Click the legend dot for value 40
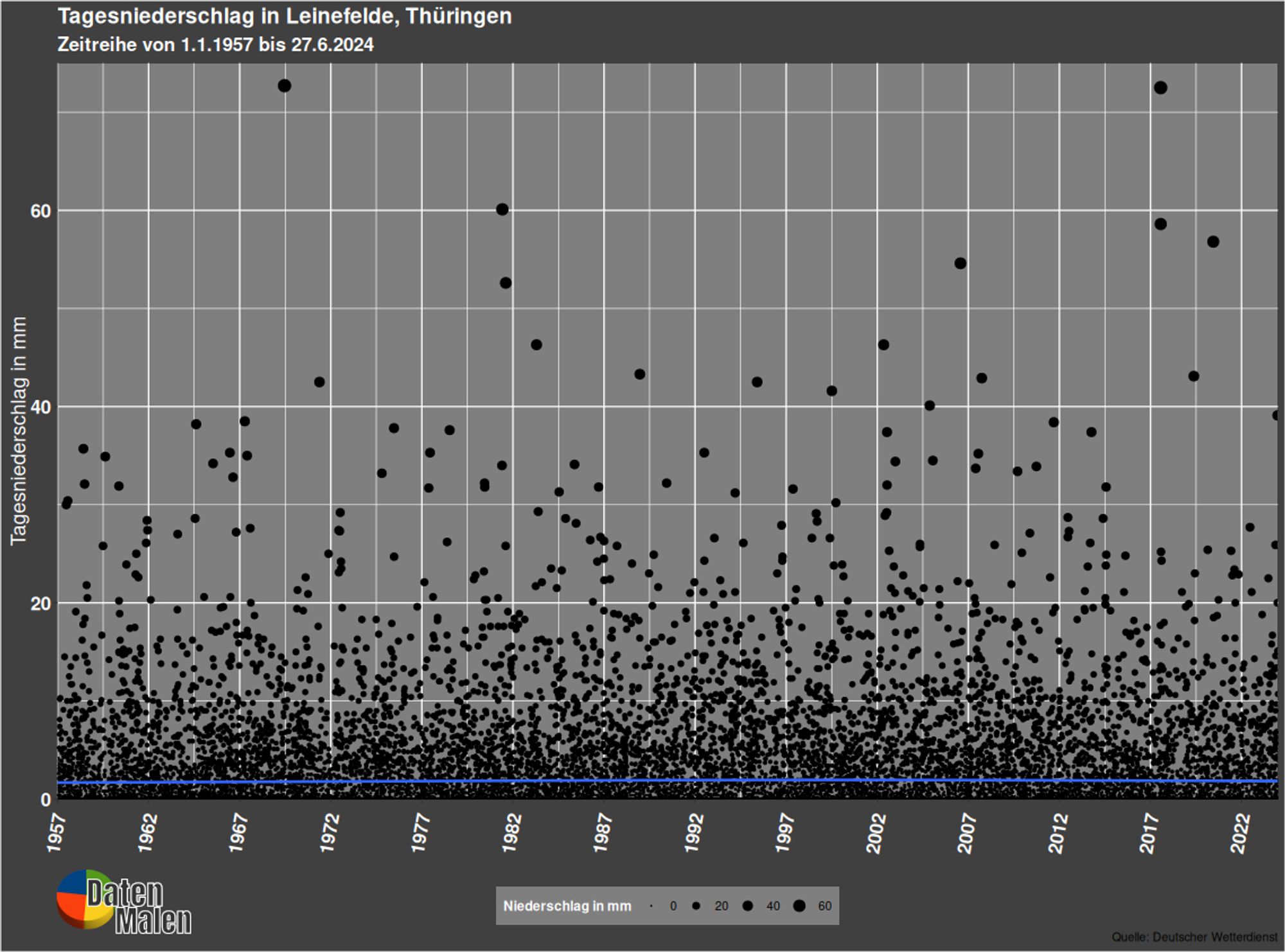 tap(747, 906)
